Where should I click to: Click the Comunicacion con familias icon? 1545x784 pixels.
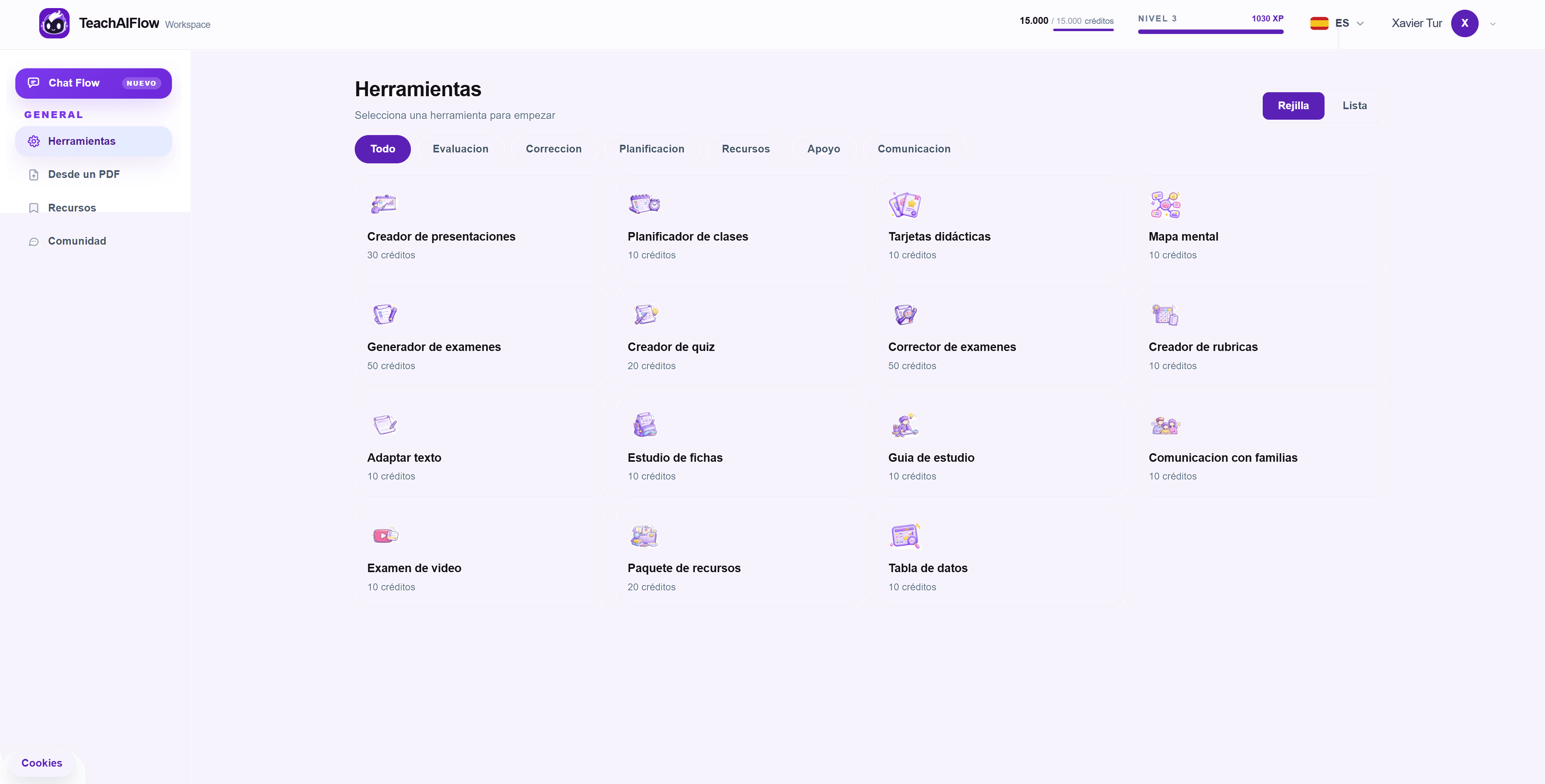click(1165, 426)
